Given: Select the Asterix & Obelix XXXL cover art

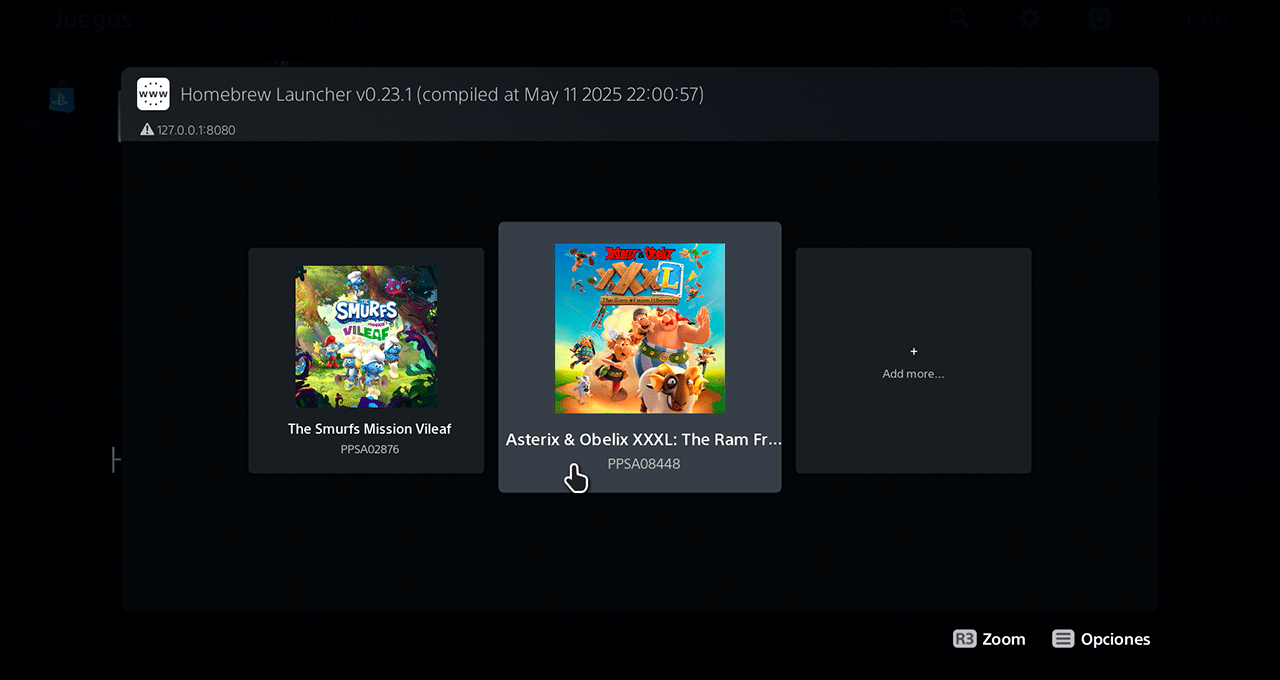Looking at the screenshot, I should click(x=640, y=328).
